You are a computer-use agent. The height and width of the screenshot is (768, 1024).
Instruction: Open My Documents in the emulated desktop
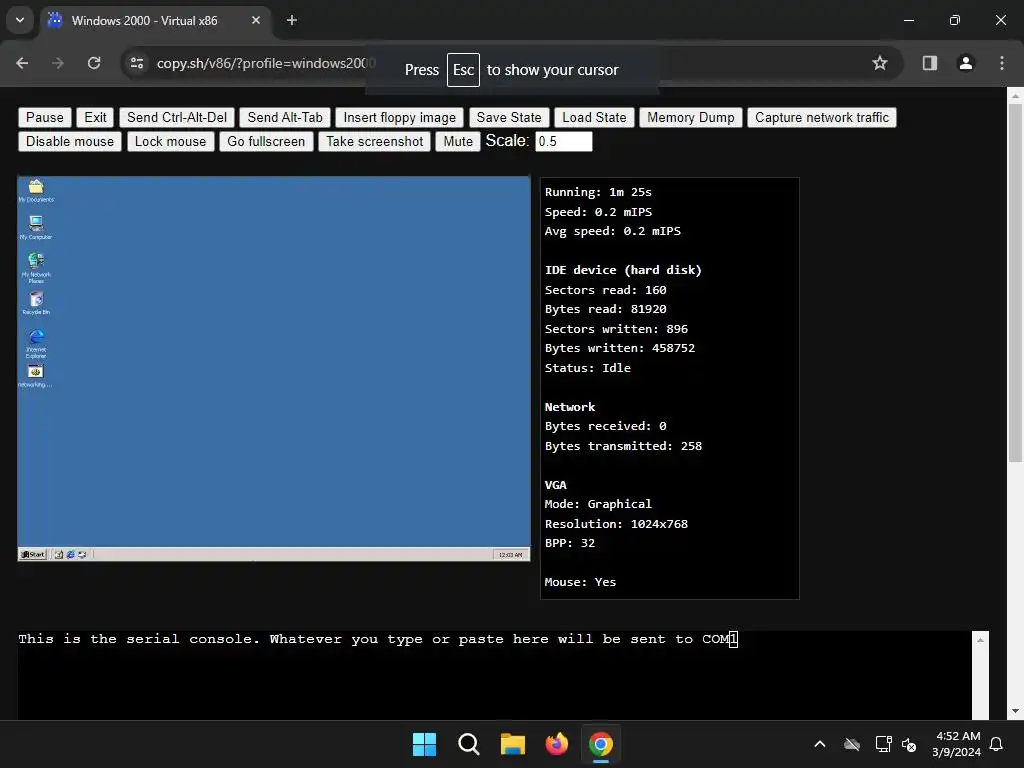tap(36, 190)
